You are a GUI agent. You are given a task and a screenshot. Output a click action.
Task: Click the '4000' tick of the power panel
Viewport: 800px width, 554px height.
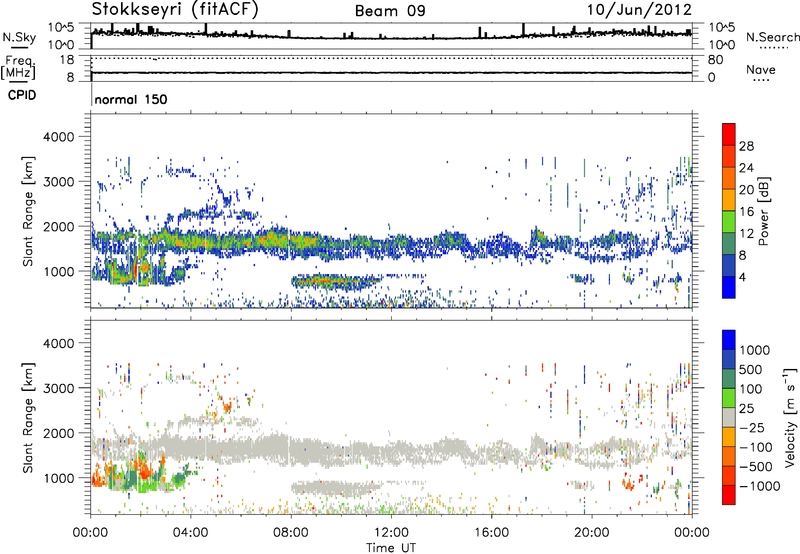[x=58, y=137]
